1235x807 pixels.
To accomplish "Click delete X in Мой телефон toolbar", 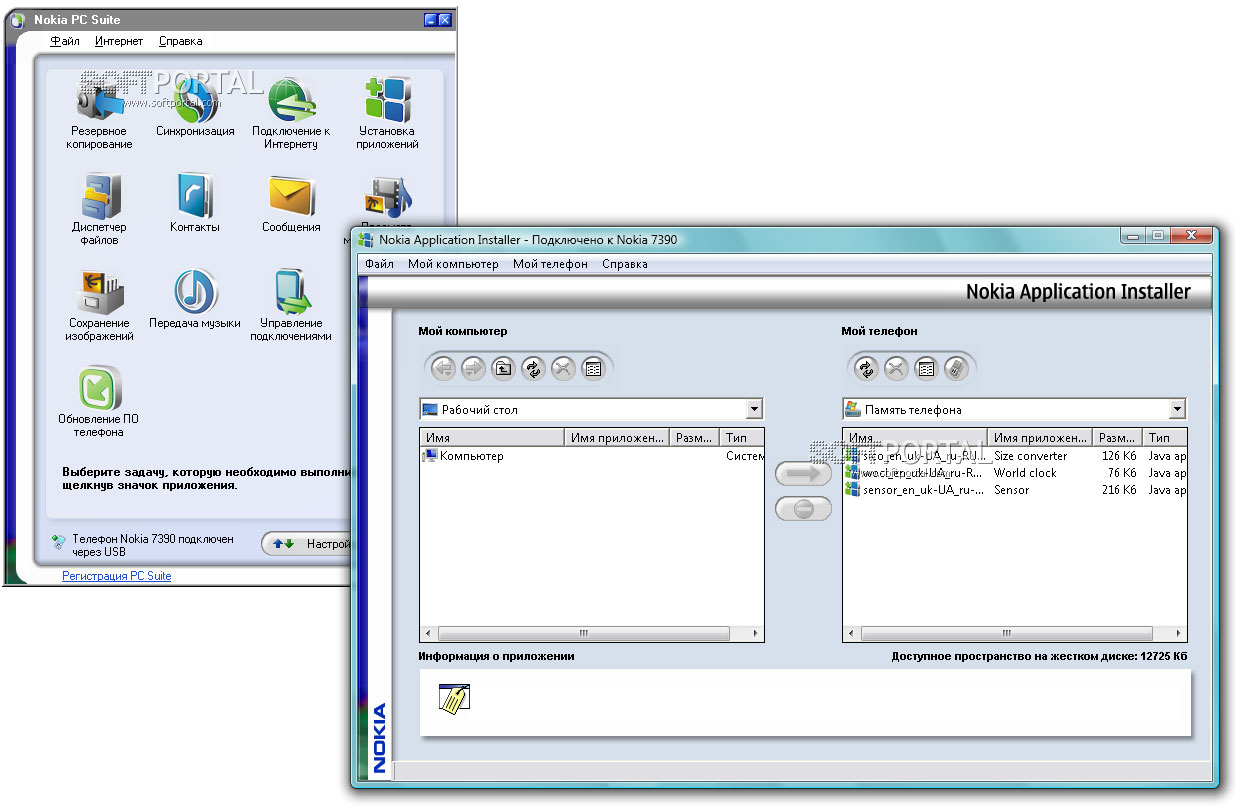I will [x=896, y=368].
